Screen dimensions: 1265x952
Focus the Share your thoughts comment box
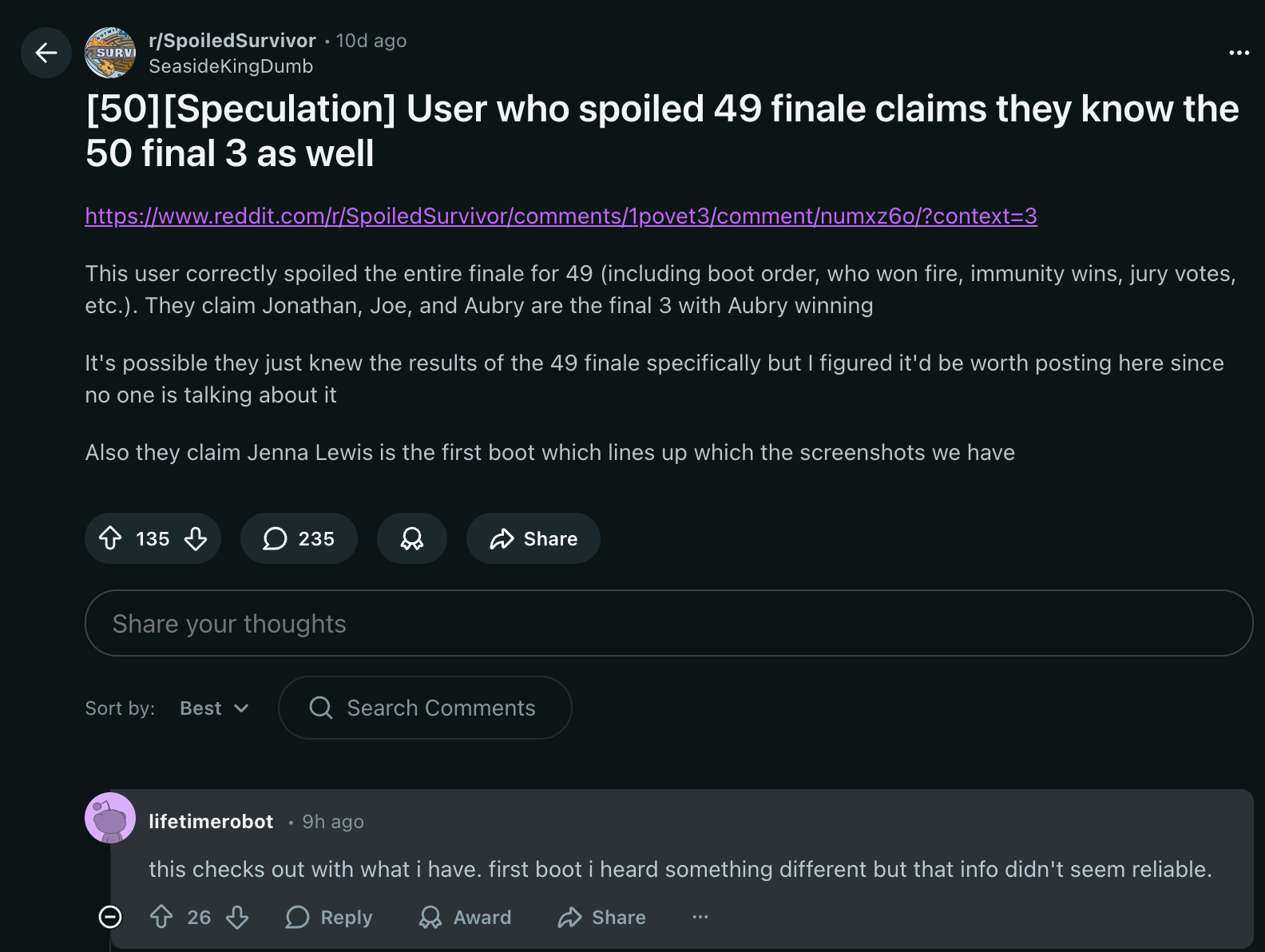(x=669, y=623)
